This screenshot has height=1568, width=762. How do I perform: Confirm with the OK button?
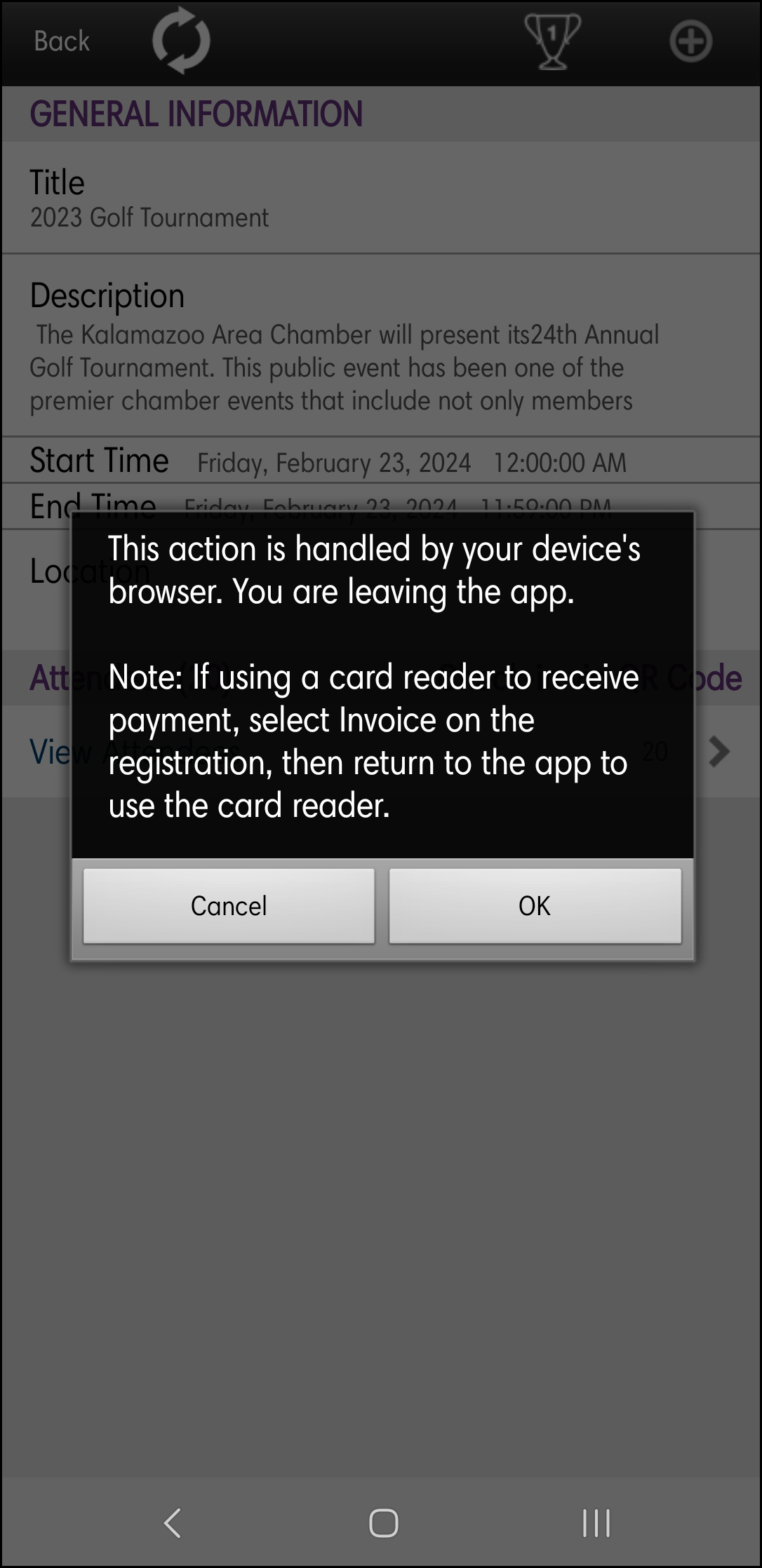[x=535, y=905]
